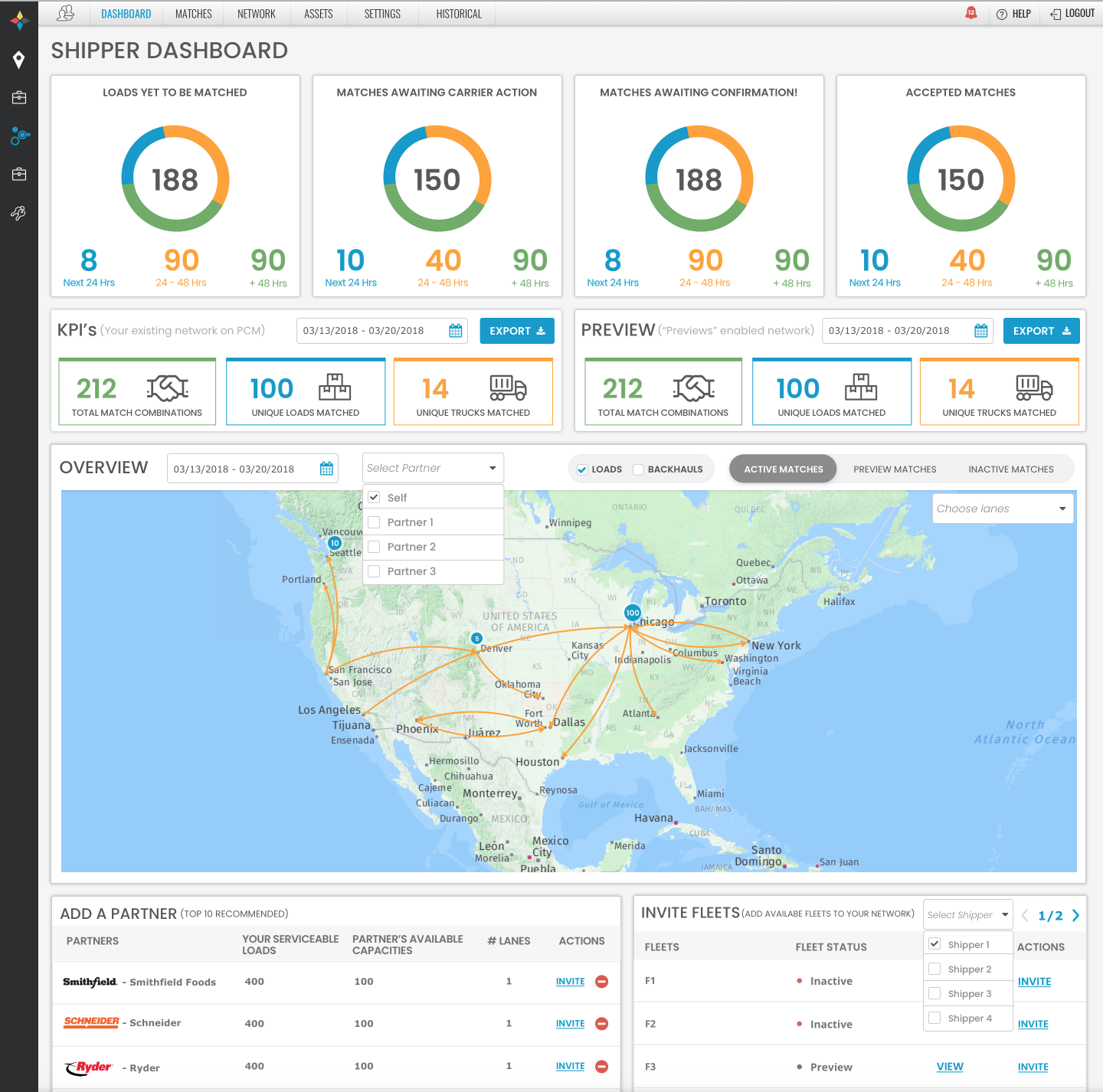1103x1092 pixels.
Task: Open the Choose lanes dropdown
Action: (1003, 508)
